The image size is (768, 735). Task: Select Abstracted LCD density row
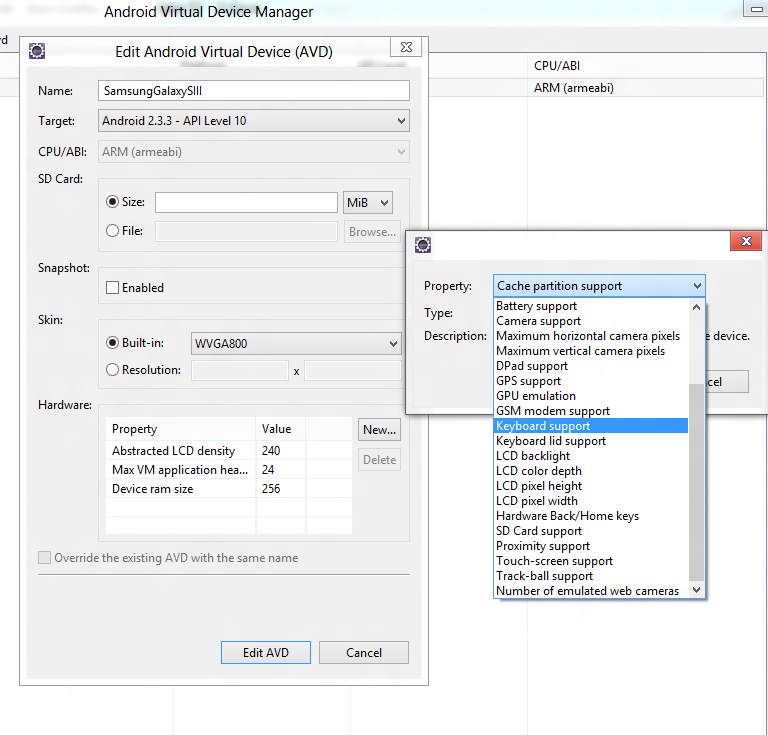click(x=229, y=450)
